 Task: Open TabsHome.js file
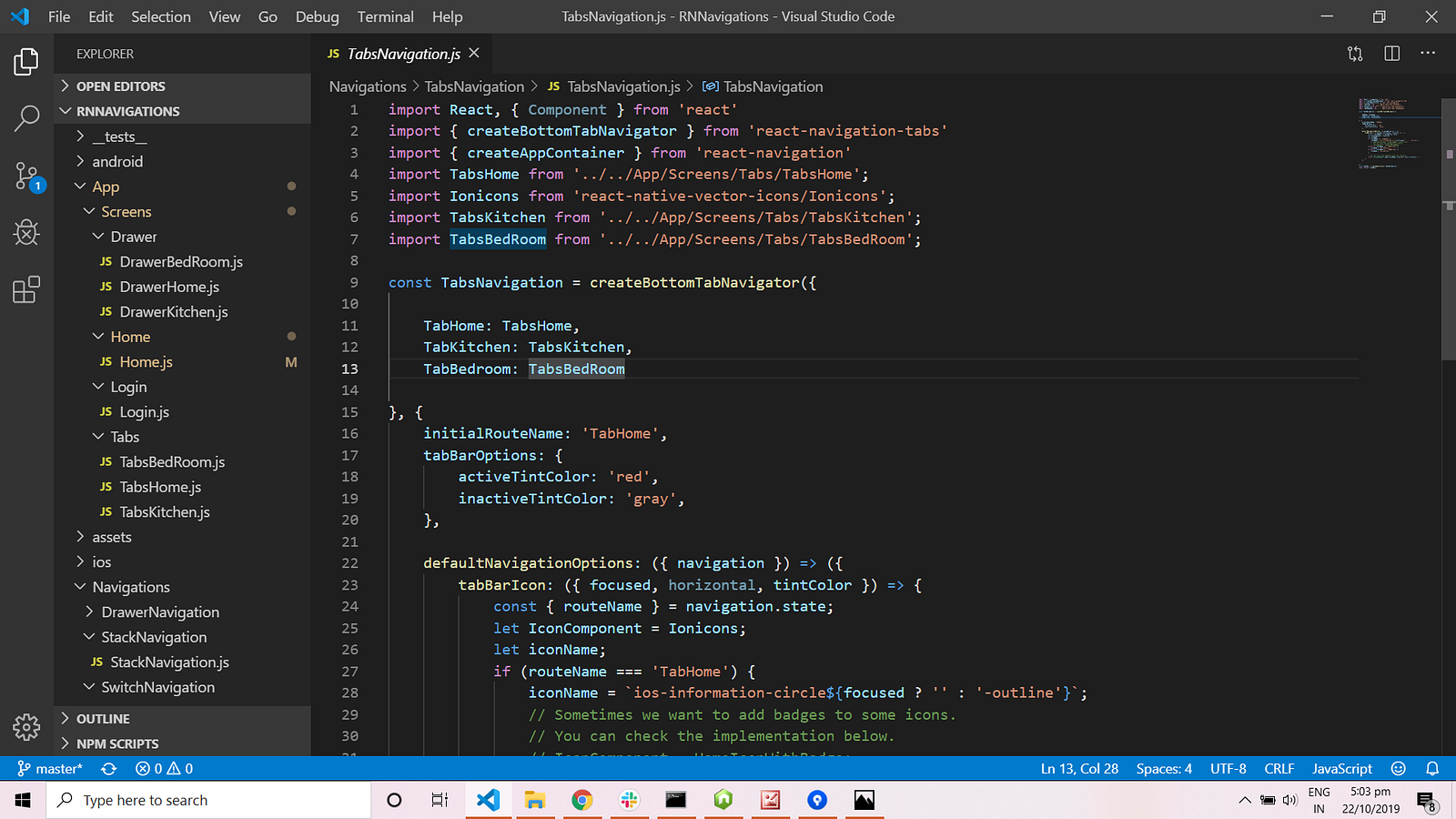click(x=182, y=487)
